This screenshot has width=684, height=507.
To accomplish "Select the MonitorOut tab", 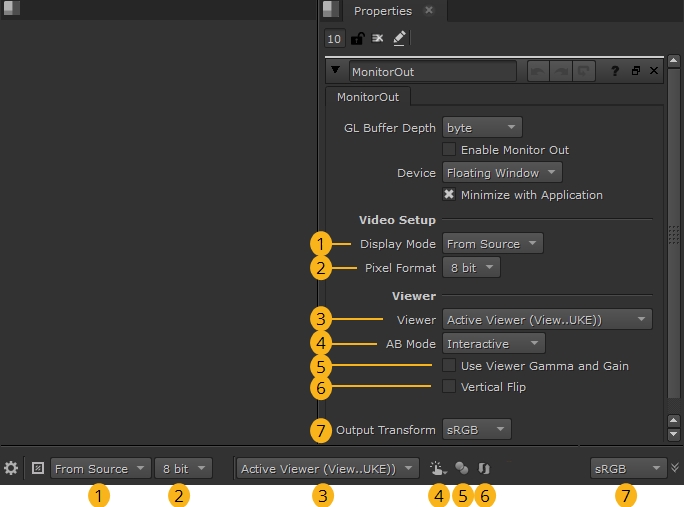I will [367, 97].
